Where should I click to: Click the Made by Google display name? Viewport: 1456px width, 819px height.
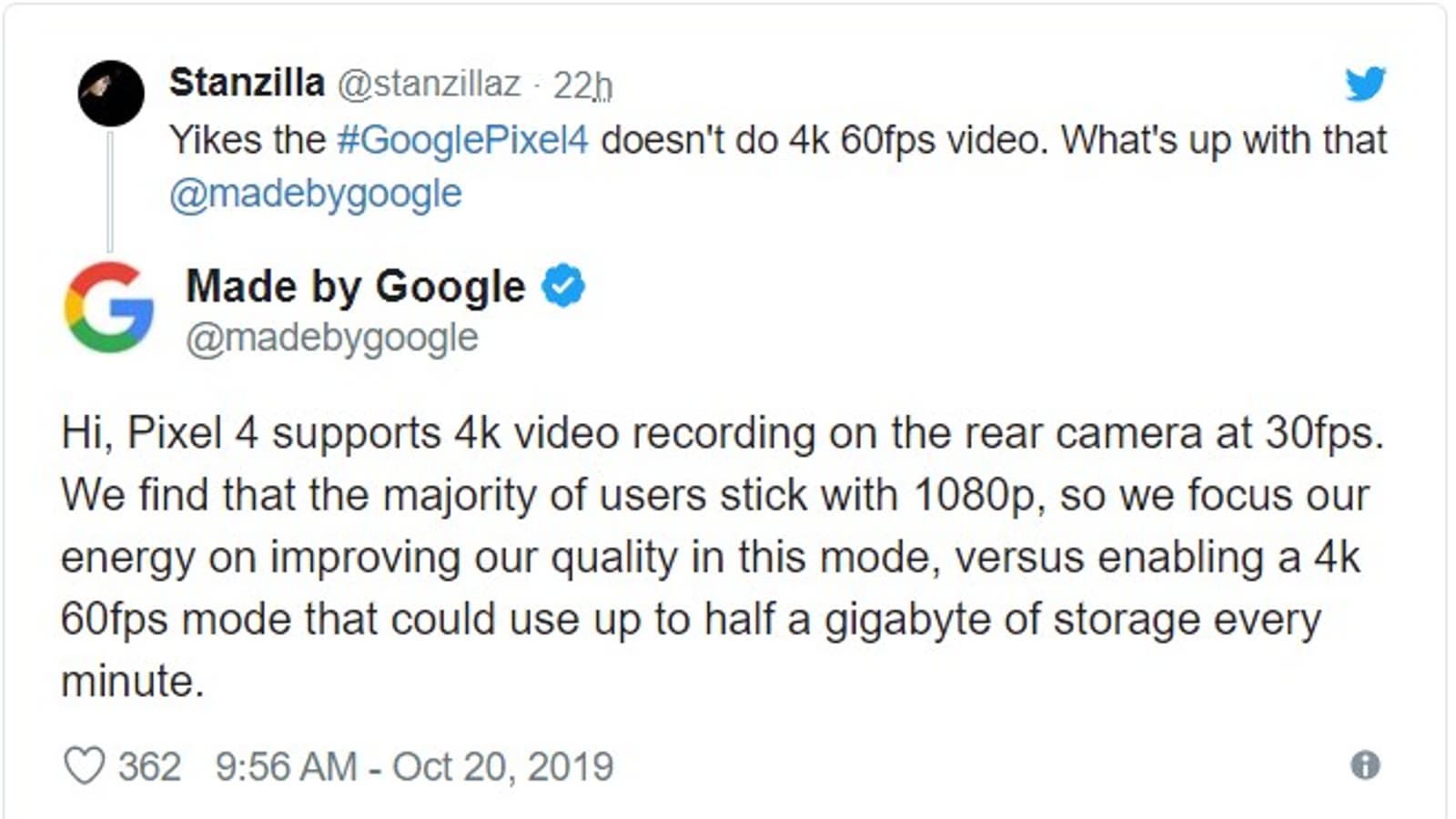(356, 287)
